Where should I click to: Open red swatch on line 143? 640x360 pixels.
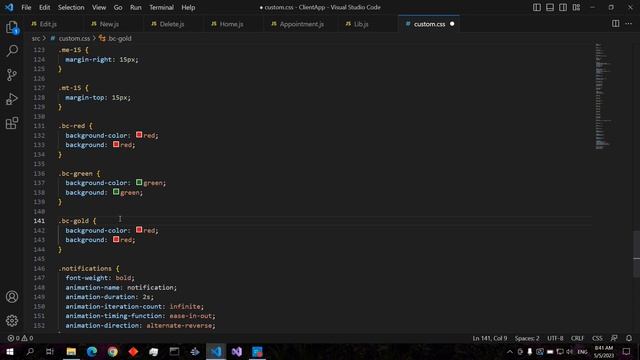116,240
